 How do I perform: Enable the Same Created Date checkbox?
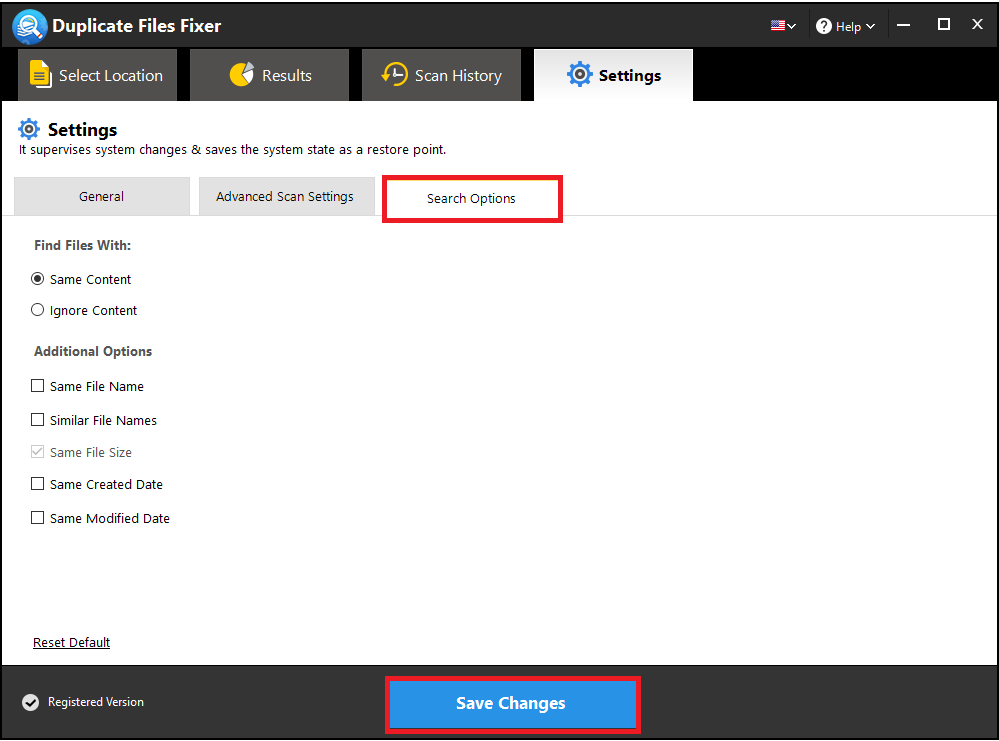(x=38, y=484)
